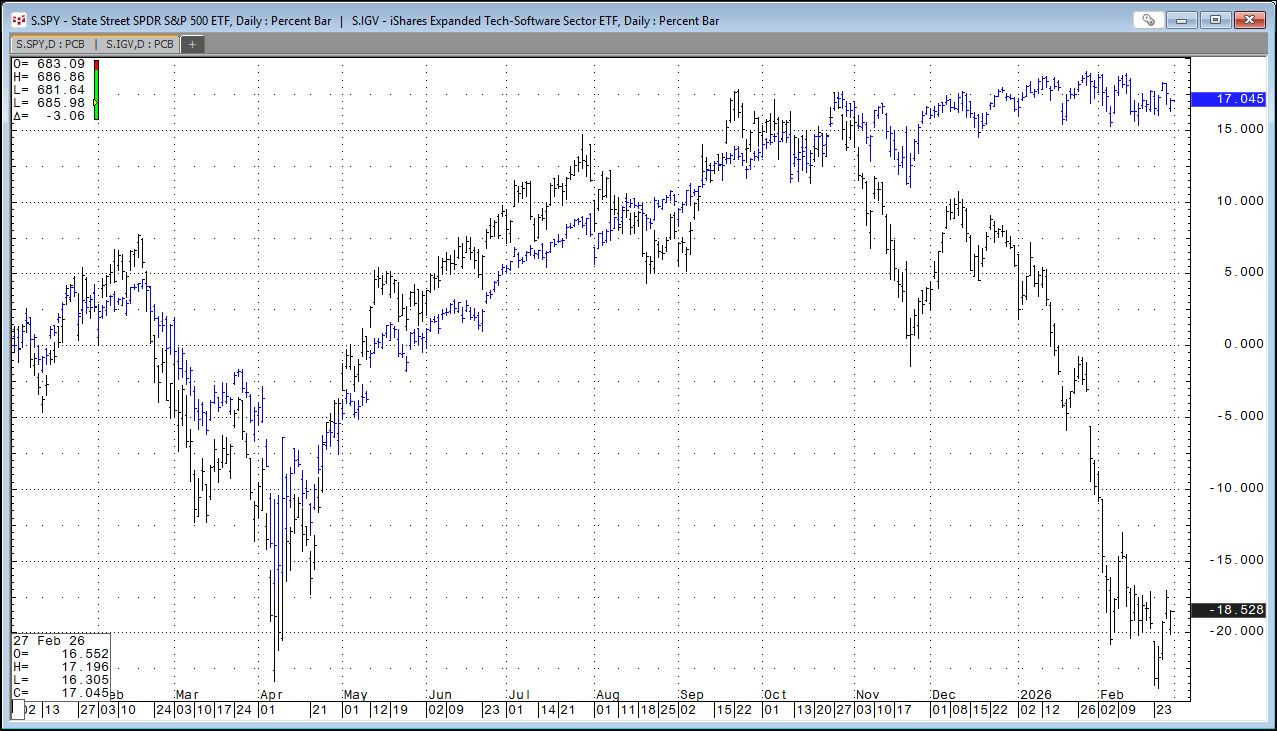
Task: Click the black -18.528 price label
Action: click(x=1237, y=609)
